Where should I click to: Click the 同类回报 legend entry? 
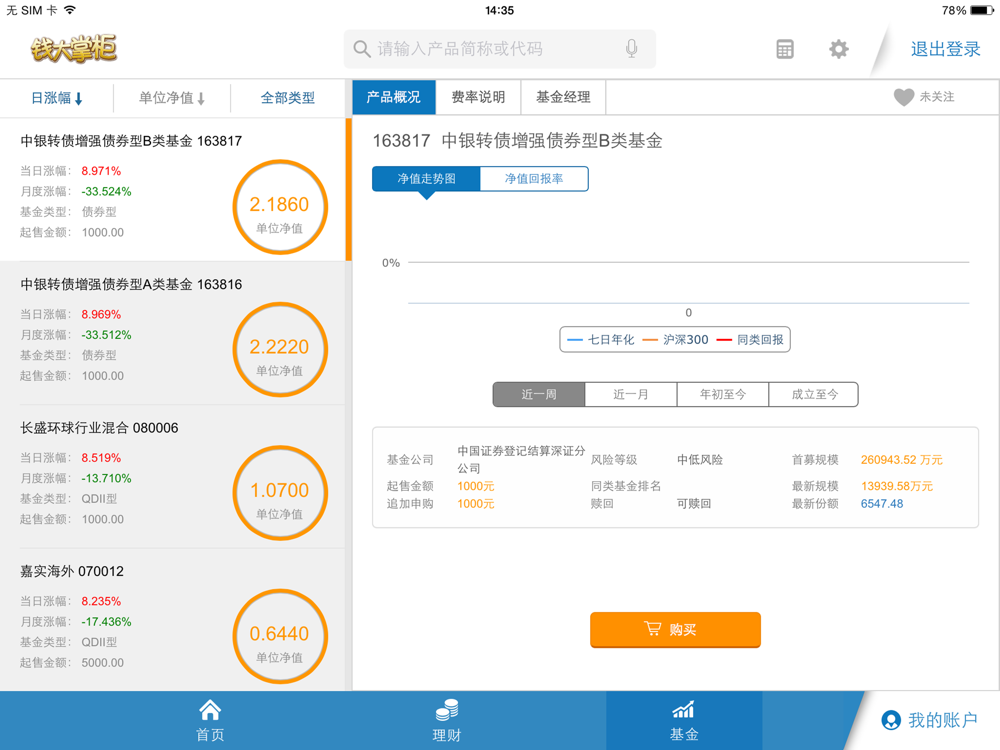[750, 340]
